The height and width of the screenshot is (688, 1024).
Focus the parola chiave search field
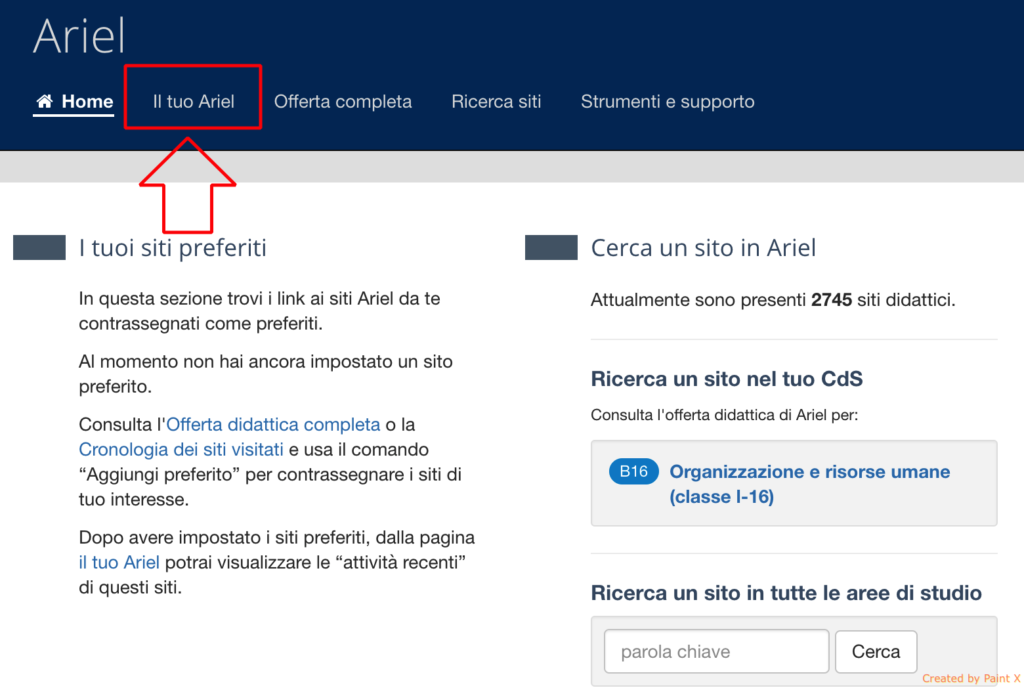716,651
